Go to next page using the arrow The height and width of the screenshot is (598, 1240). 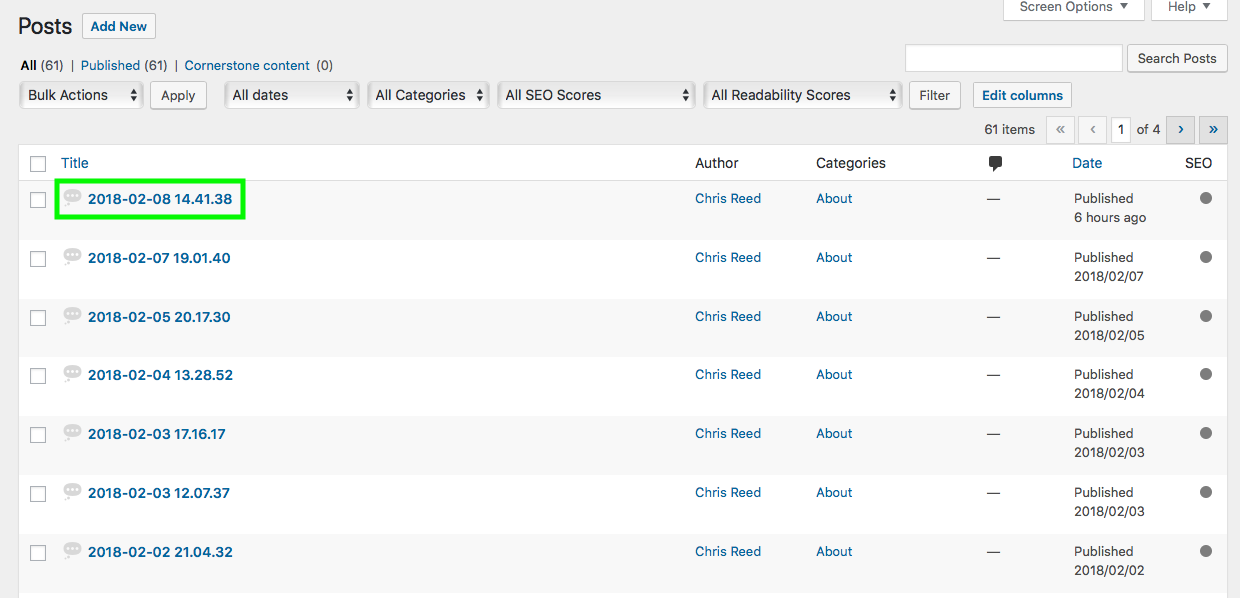pos(1180,129)
